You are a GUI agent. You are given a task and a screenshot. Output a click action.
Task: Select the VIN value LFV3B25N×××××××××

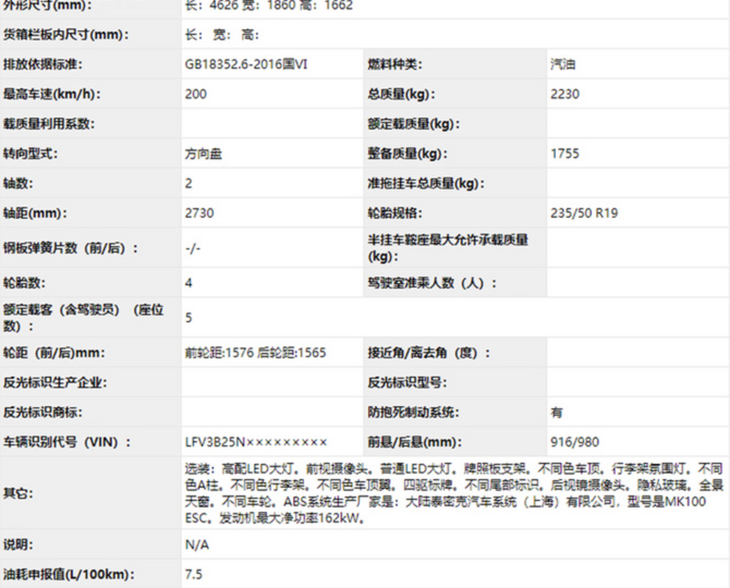(256, 442)
